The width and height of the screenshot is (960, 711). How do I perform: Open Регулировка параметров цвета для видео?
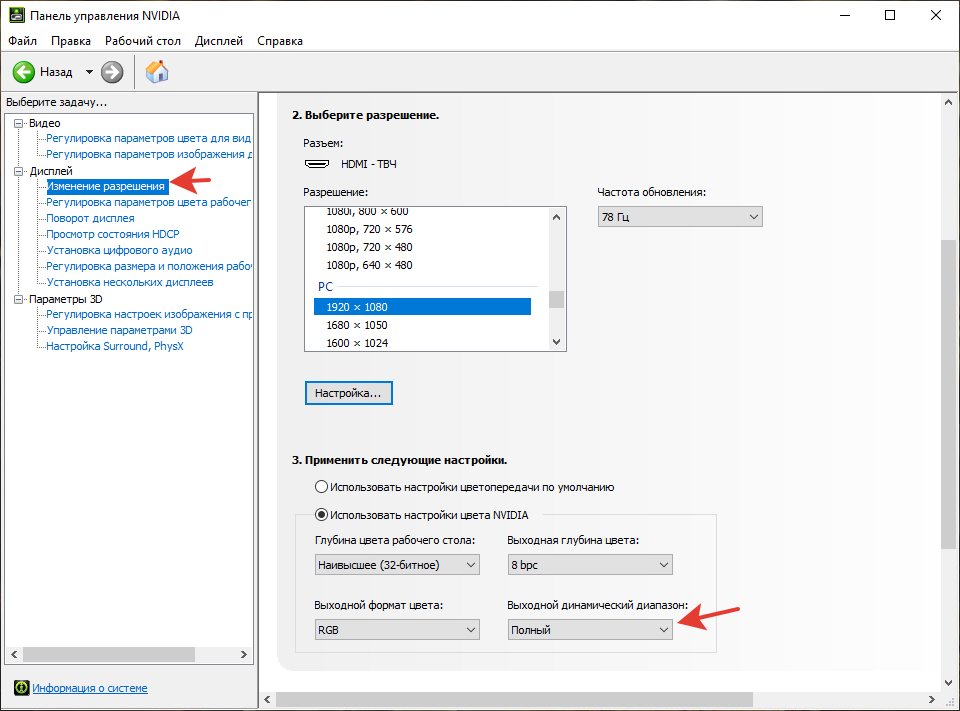tap(149, 138)
